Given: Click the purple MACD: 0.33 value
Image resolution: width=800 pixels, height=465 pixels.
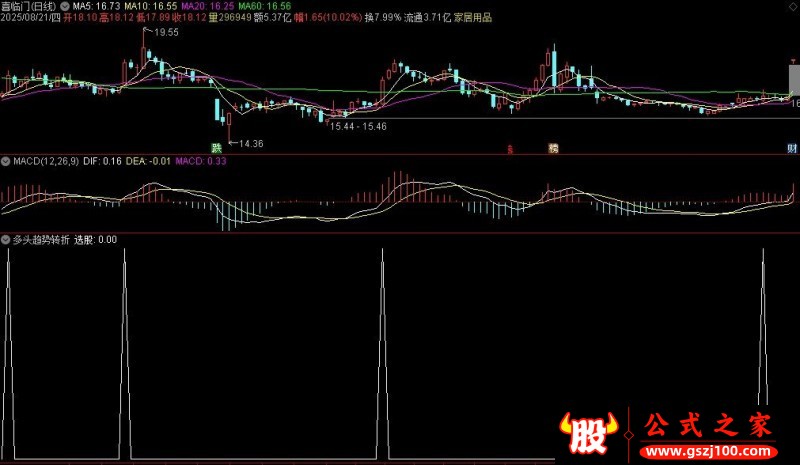Looking at the screenshot, I should (201, 161).
